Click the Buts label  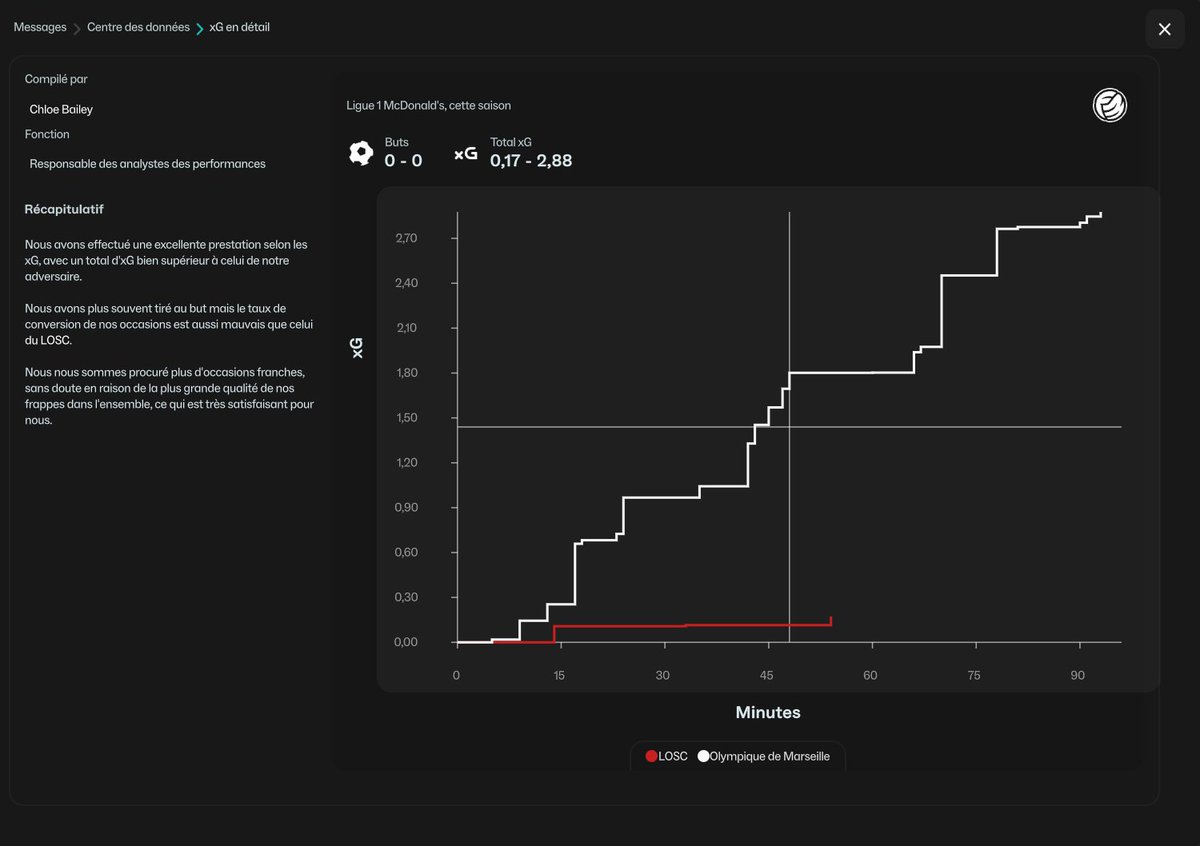(396, 142)
